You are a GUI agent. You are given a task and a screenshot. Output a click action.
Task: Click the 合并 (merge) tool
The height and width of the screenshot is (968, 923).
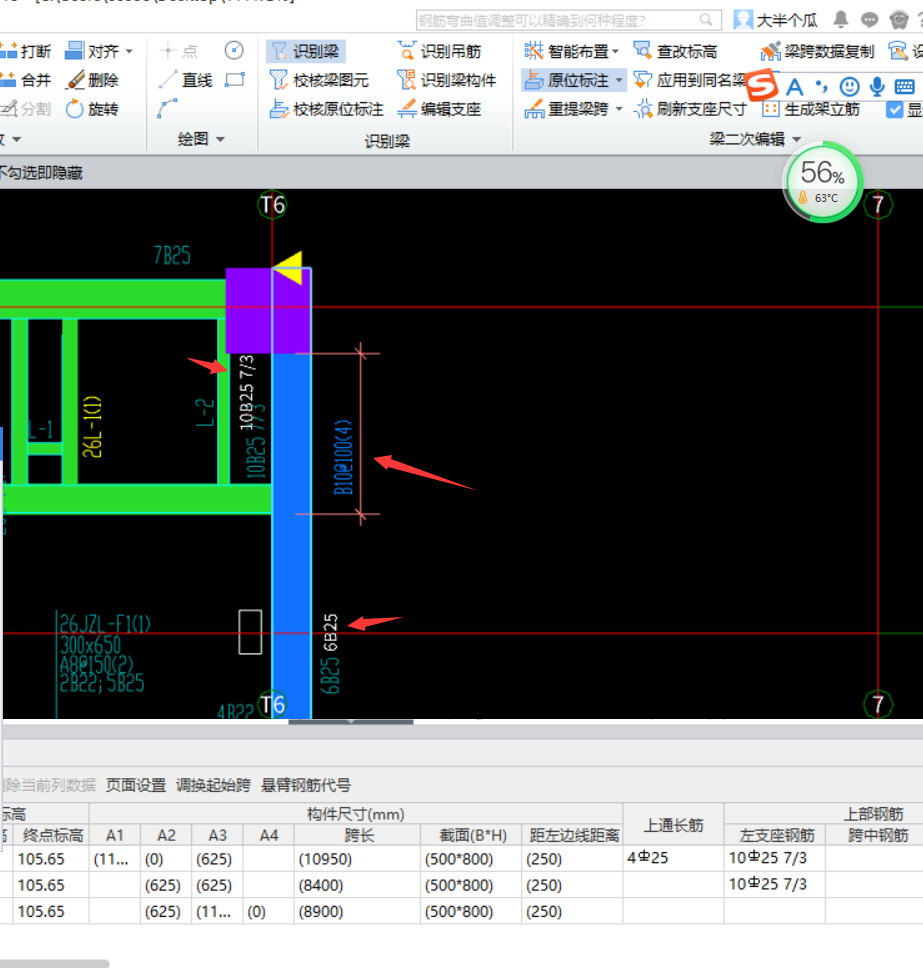[25, 80]
